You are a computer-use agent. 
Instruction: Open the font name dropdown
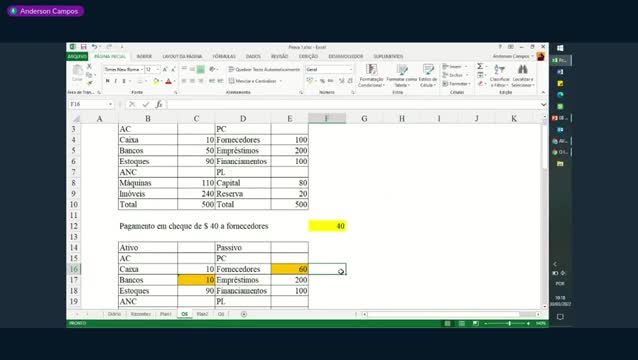pyautogui.click(x=142, y=70)
